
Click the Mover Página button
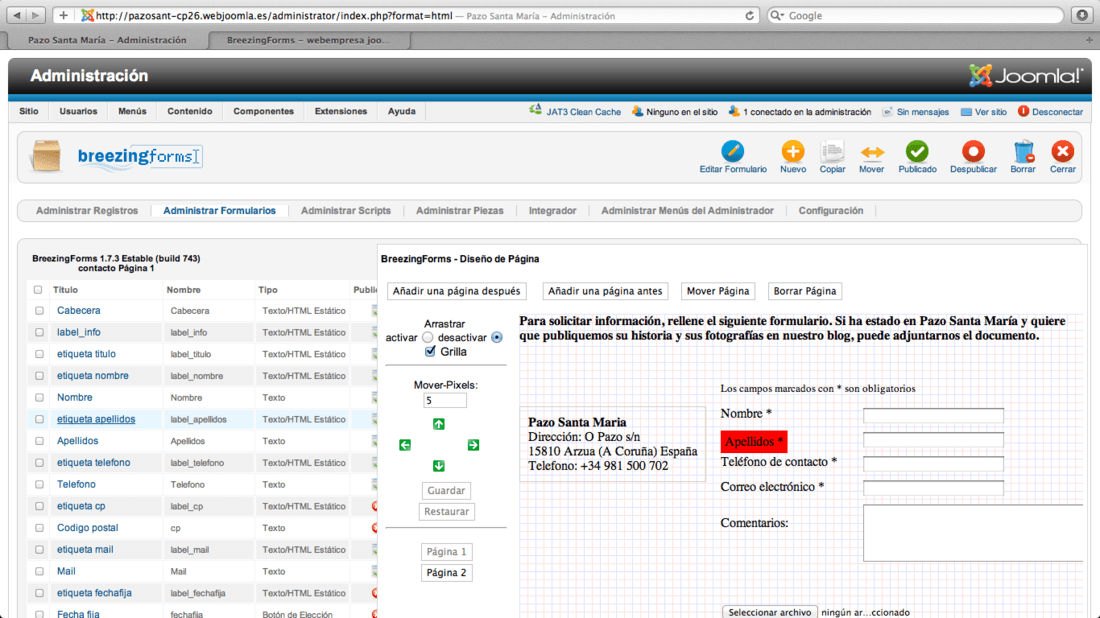[718, 291]
